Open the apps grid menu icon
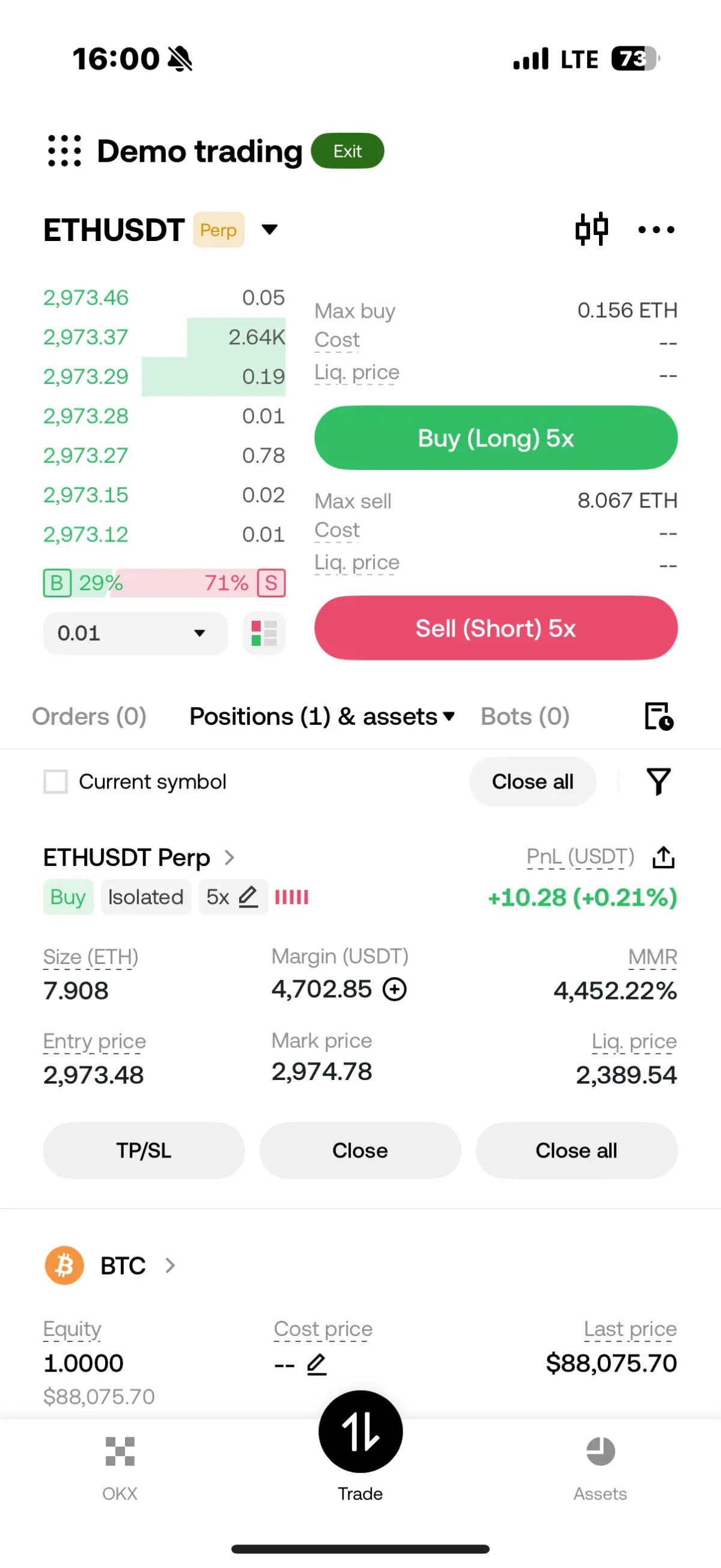 point(64,151)
